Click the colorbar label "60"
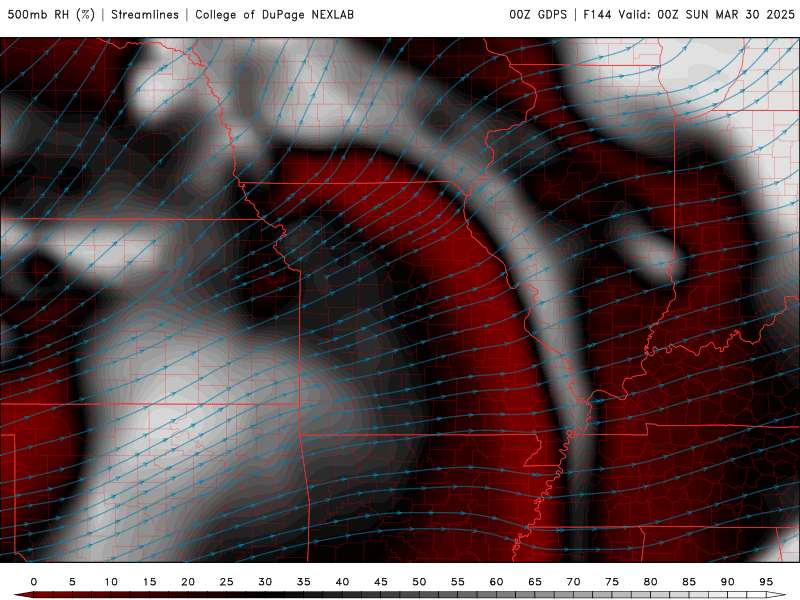This screenshot has height=600, width=800. pos(496,582)
